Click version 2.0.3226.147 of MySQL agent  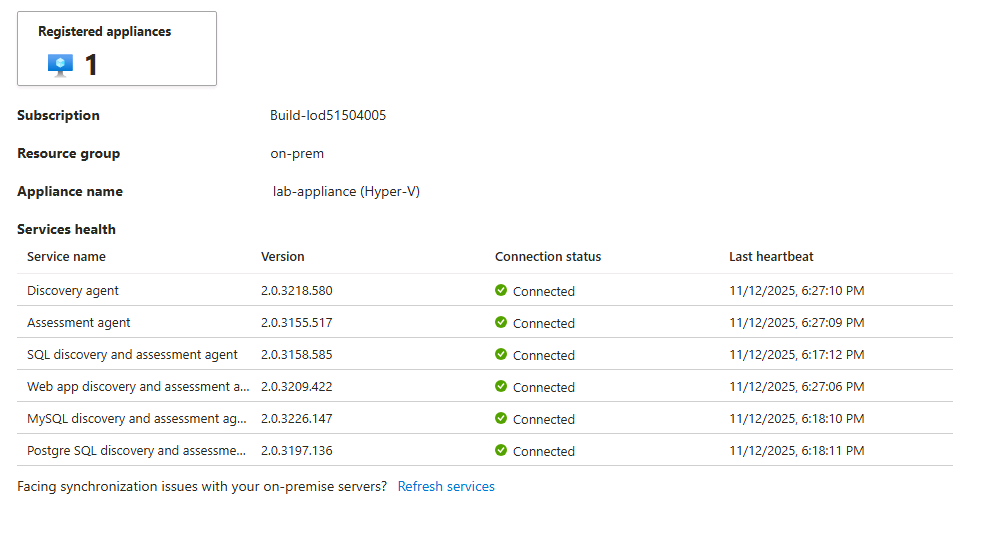pos(297,419)
